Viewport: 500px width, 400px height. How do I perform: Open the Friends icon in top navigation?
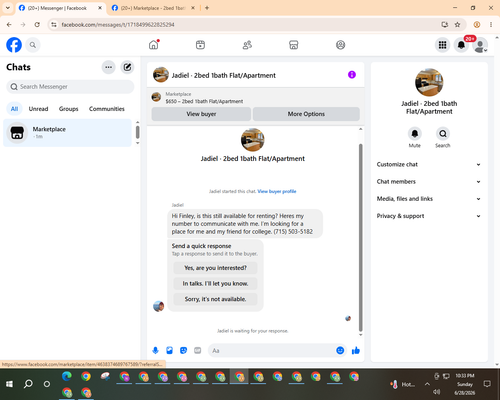click(247, 45)
